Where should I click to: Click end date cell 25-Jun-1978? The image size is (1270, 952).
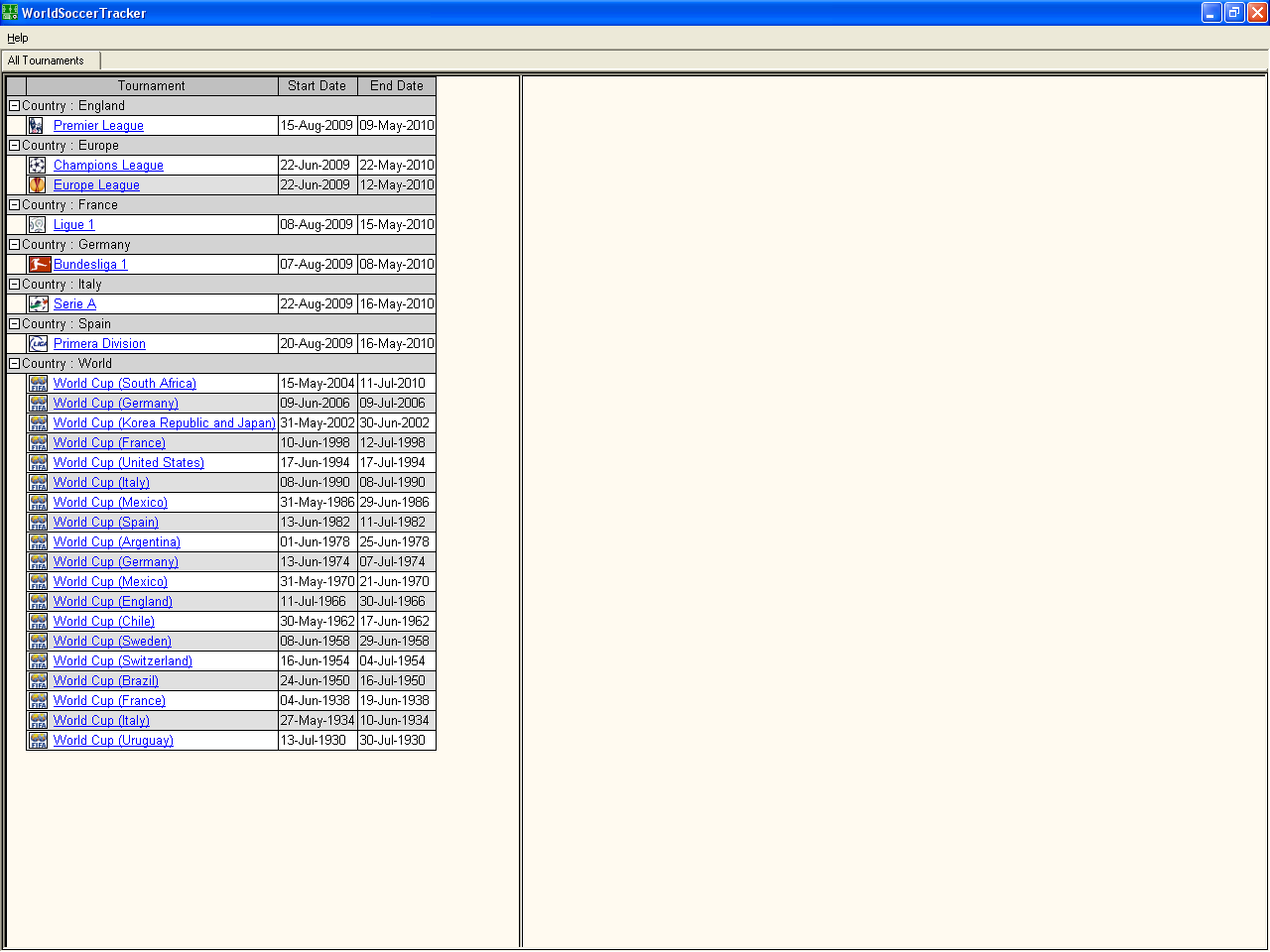pos(397,542)
